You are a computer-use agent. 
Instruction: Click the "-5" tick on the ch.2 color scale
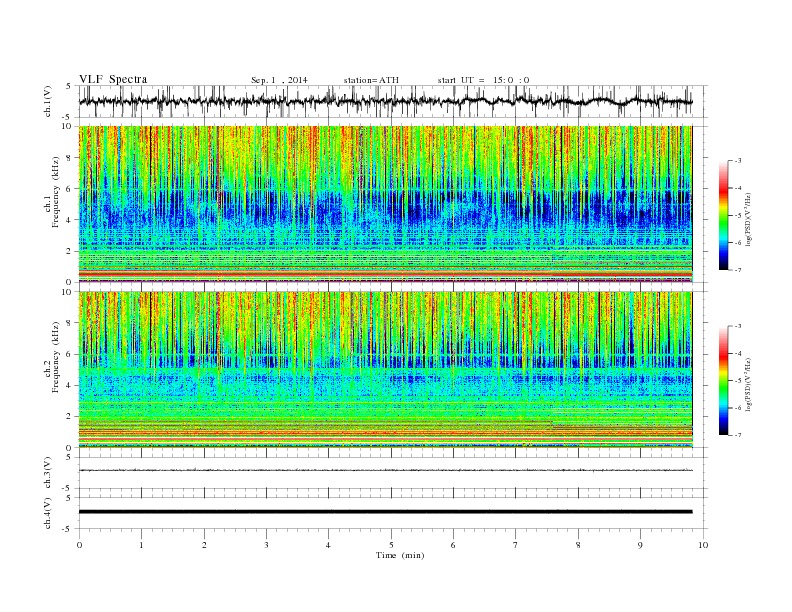pyautogui.click(x=738, y=381)
